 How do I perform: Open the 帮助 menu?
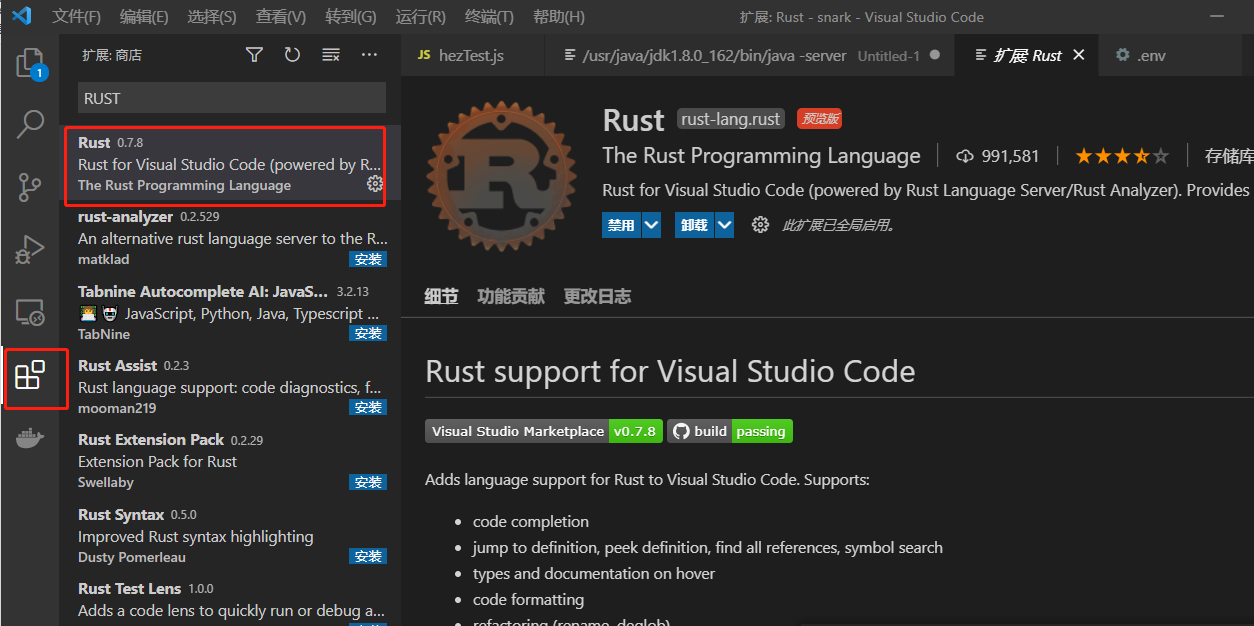click(x=558, y=16)
